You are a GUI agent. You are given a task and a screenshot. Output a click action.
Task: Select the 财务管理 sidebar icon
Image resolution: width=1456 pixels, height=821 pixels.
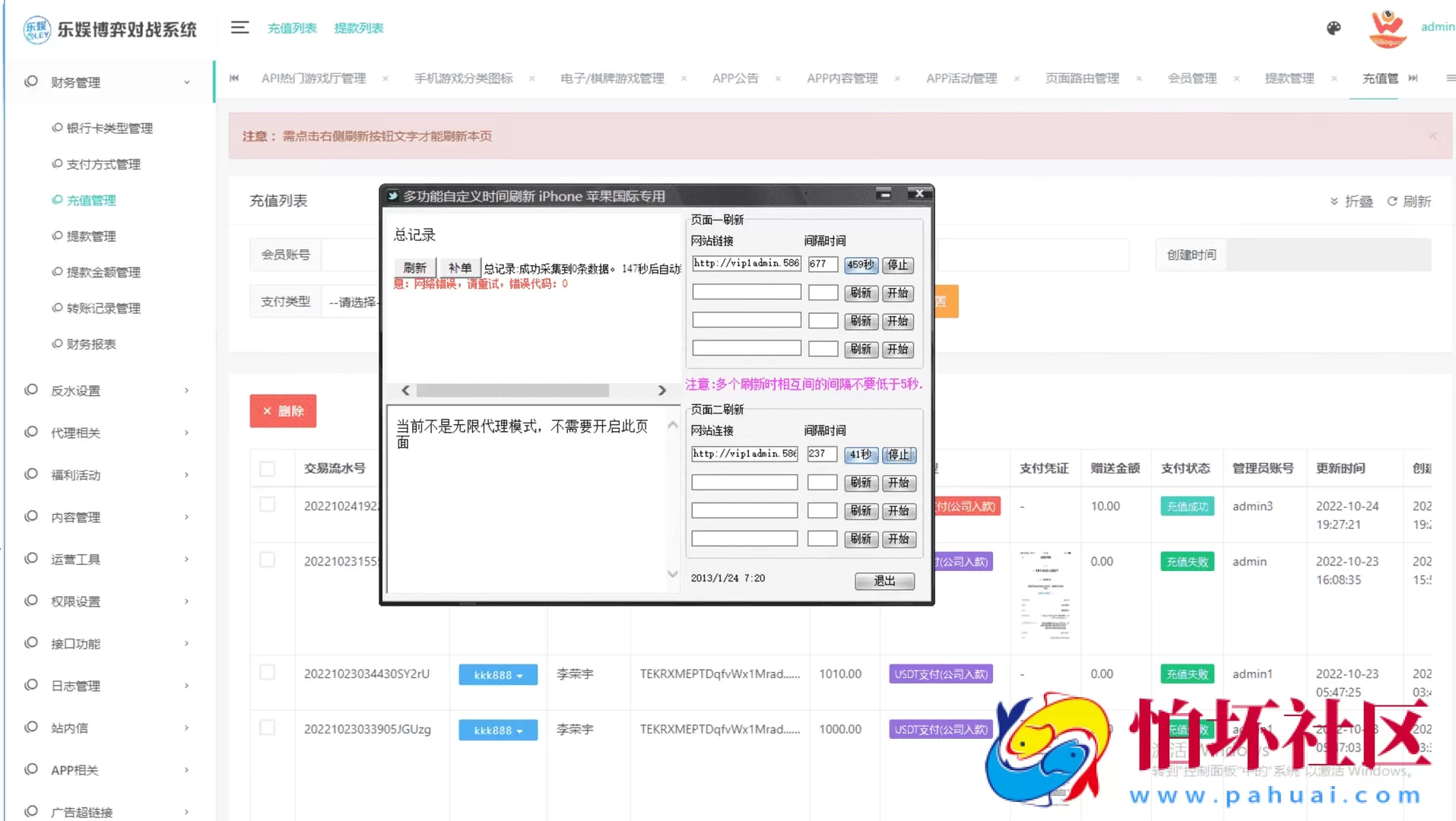[30, 81]
